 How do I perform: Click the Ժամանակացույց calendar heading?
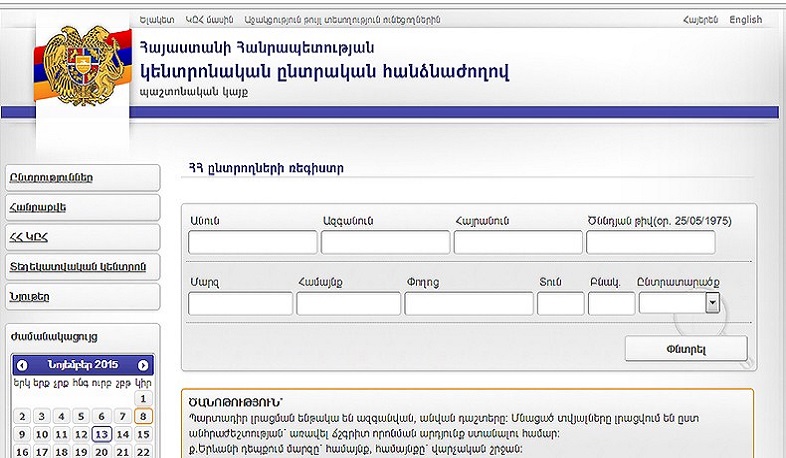pos(54,337)
